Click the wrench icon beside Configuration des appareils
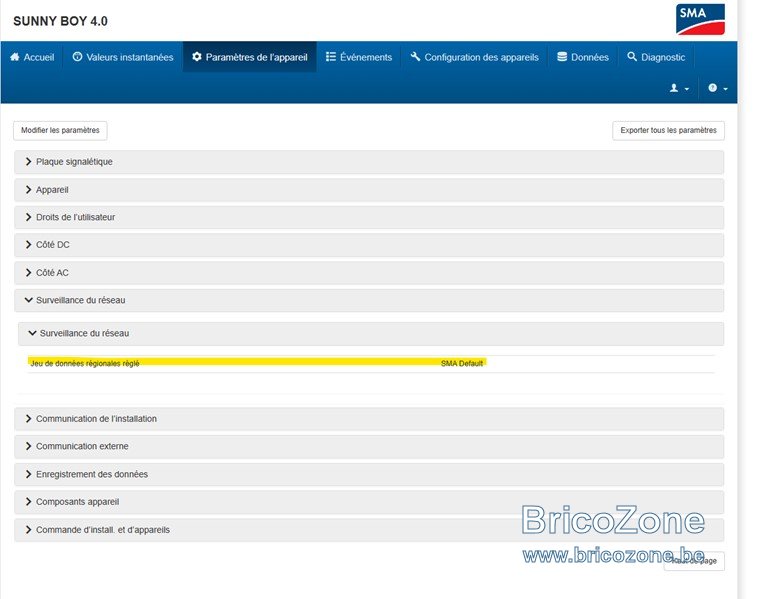This screenshot has height=599, width=758. pos(415,57)
